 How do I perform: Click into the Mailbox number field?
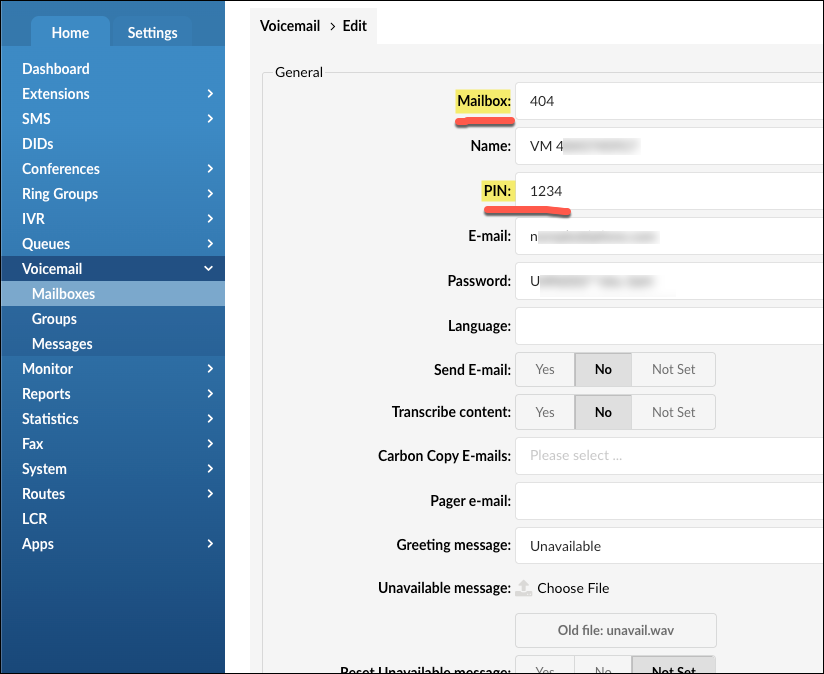point(668,101)
